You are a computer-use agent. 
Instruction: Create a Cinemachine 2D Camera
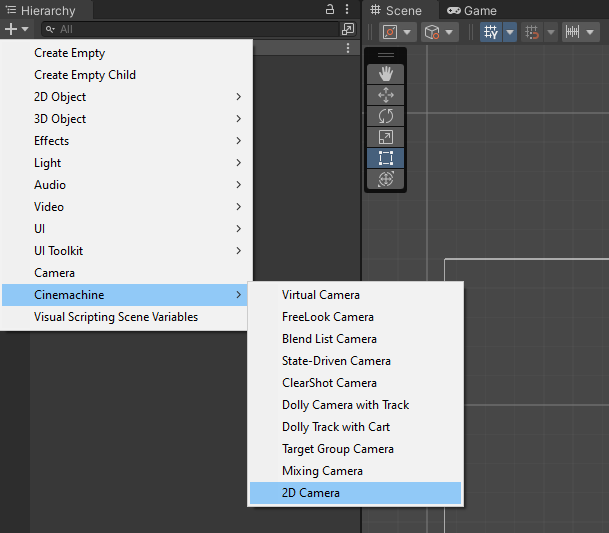pos(355,493)
